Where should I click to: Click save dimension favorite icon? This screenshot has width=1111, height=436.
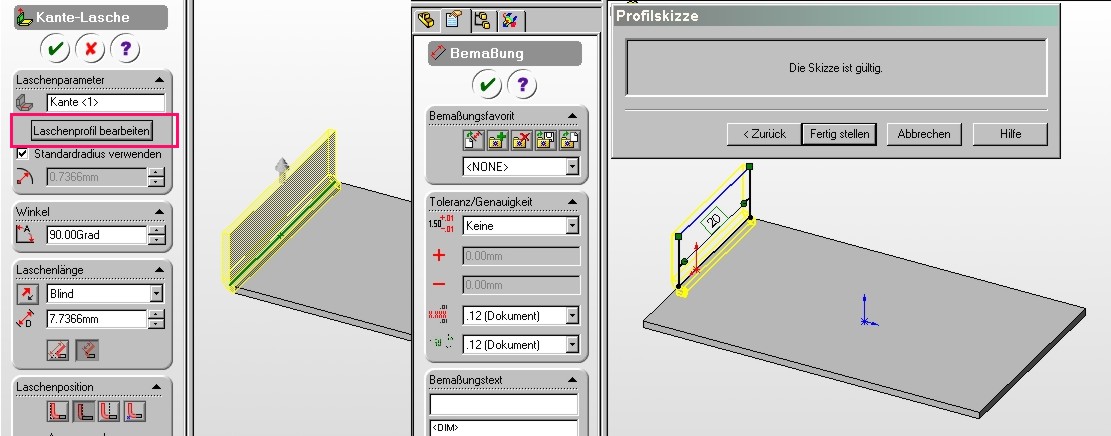tap(546, 140)
